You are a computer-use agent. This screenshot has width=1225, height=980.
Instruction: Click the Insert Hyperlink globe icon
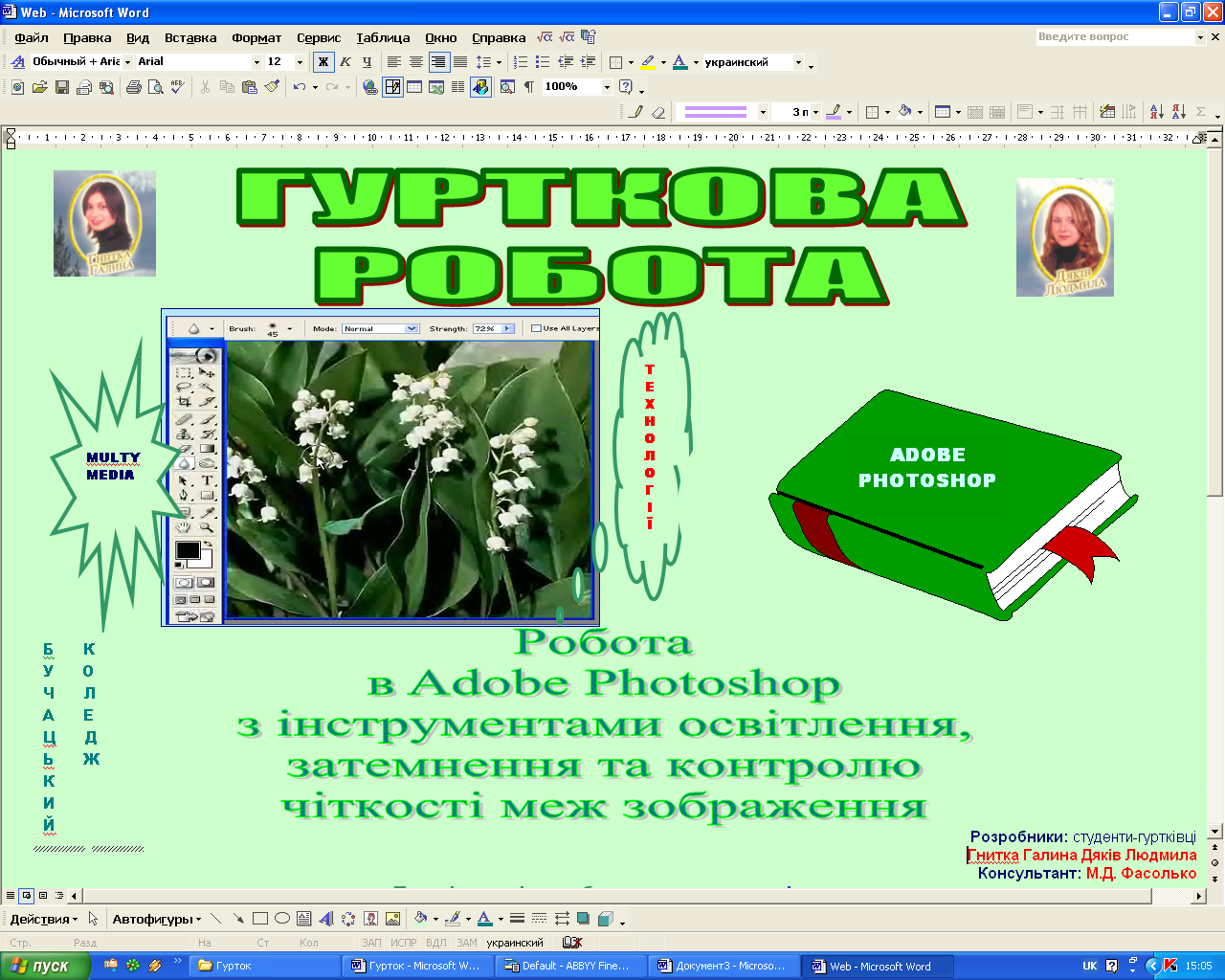click(x=370, y=87)
